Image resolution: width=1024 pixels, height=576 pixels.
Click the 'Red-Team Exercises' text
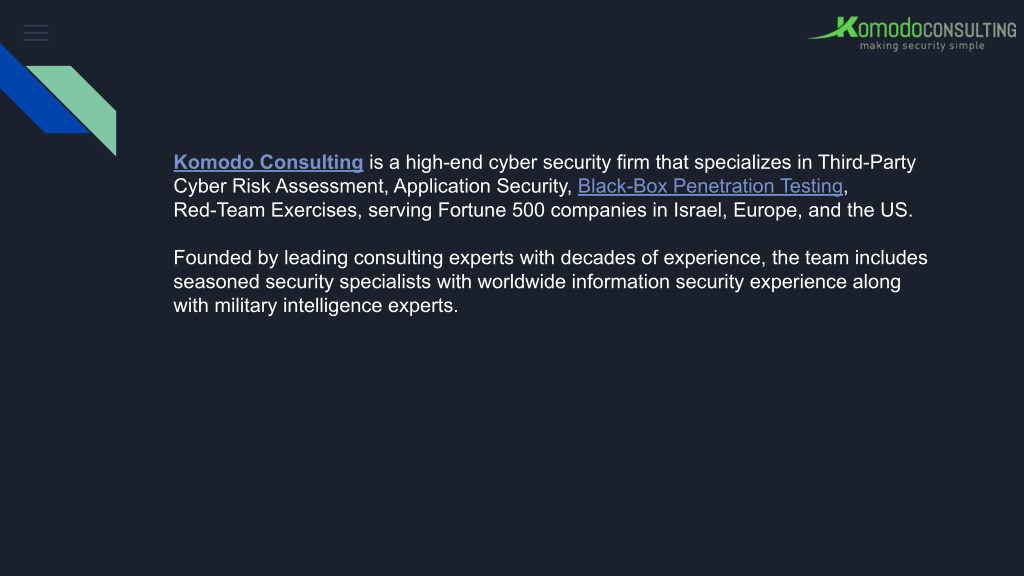click(x=266, y=210)
